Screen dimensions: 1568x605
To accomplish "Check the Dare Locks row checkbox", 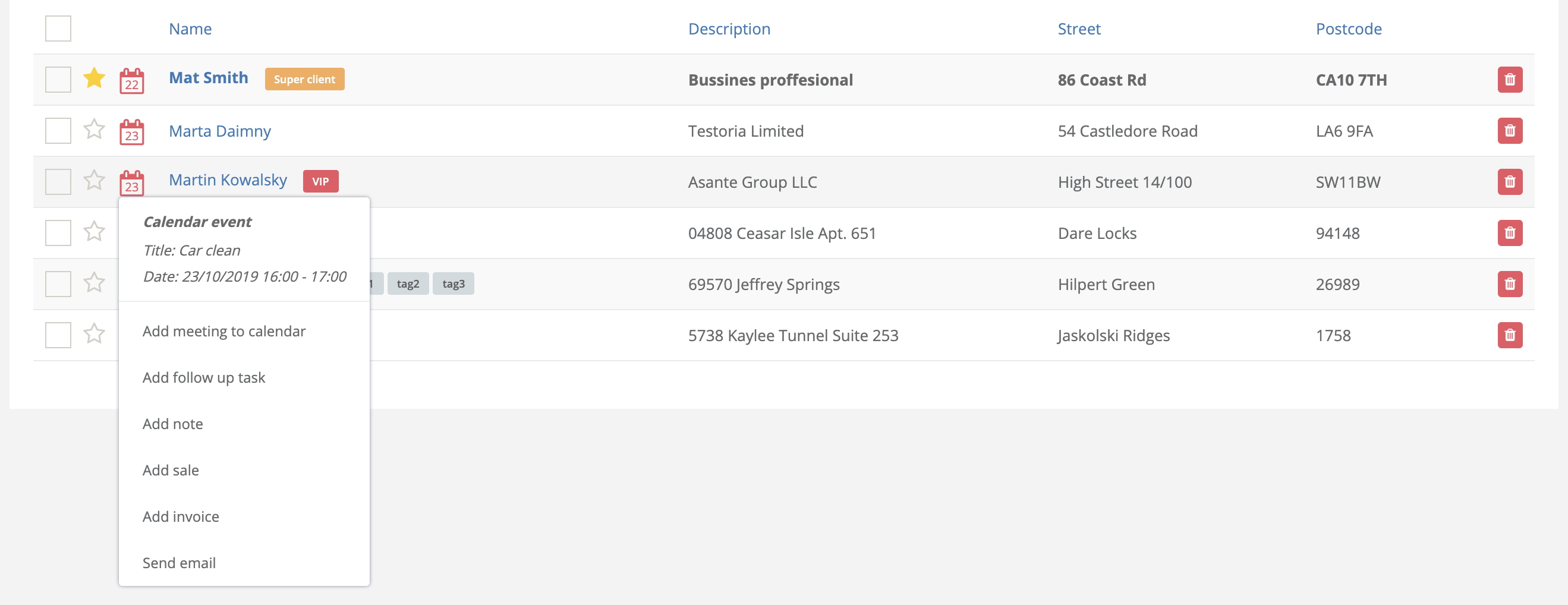I will (x=58, y=233).
